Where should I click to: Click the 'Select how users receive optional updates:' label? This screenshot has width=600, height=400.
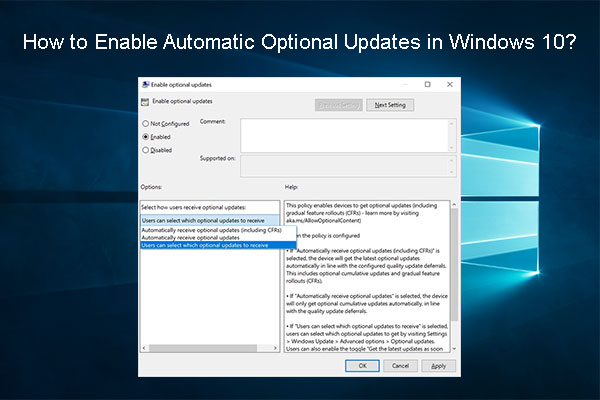(193, 207)
